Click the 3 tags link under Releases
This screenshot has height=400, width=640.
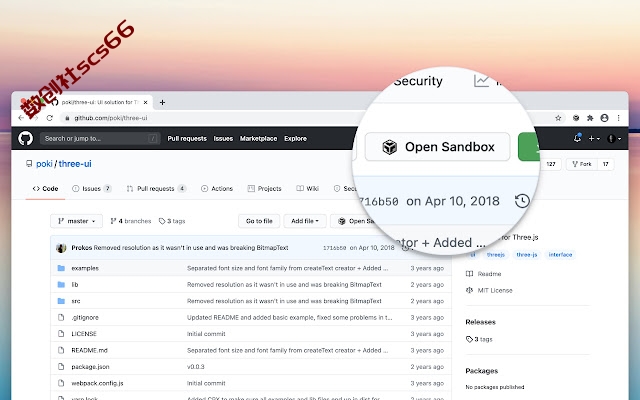pos(479,339)
